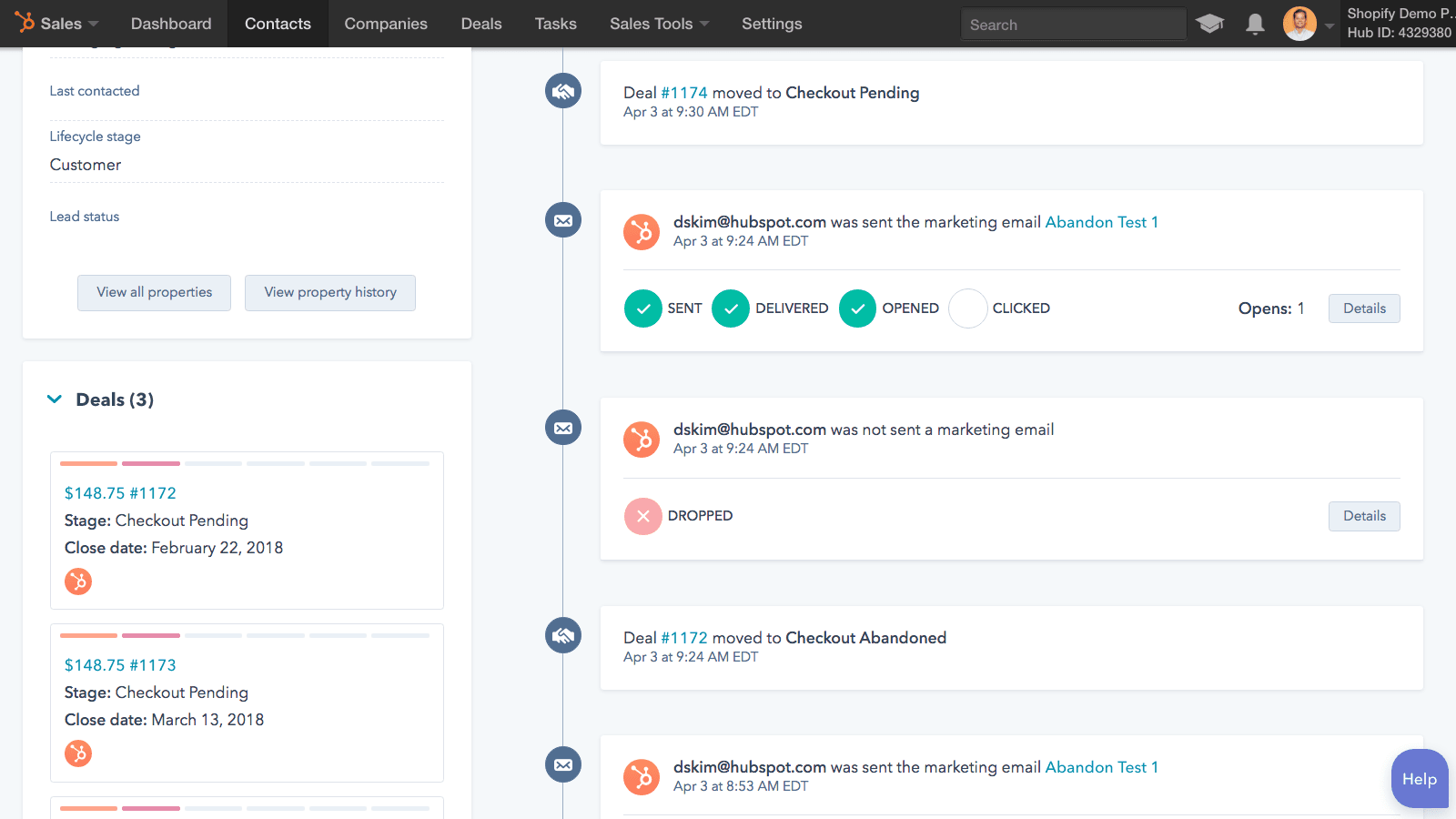
Task: Click email timeline icon for 8:53 AM Abandon Test 1
Action: coord(563,764)
